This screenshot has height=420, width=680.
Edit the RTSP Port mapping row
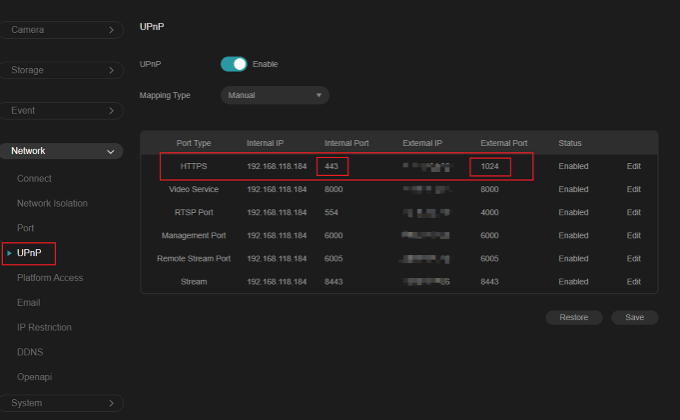(633, 212)
